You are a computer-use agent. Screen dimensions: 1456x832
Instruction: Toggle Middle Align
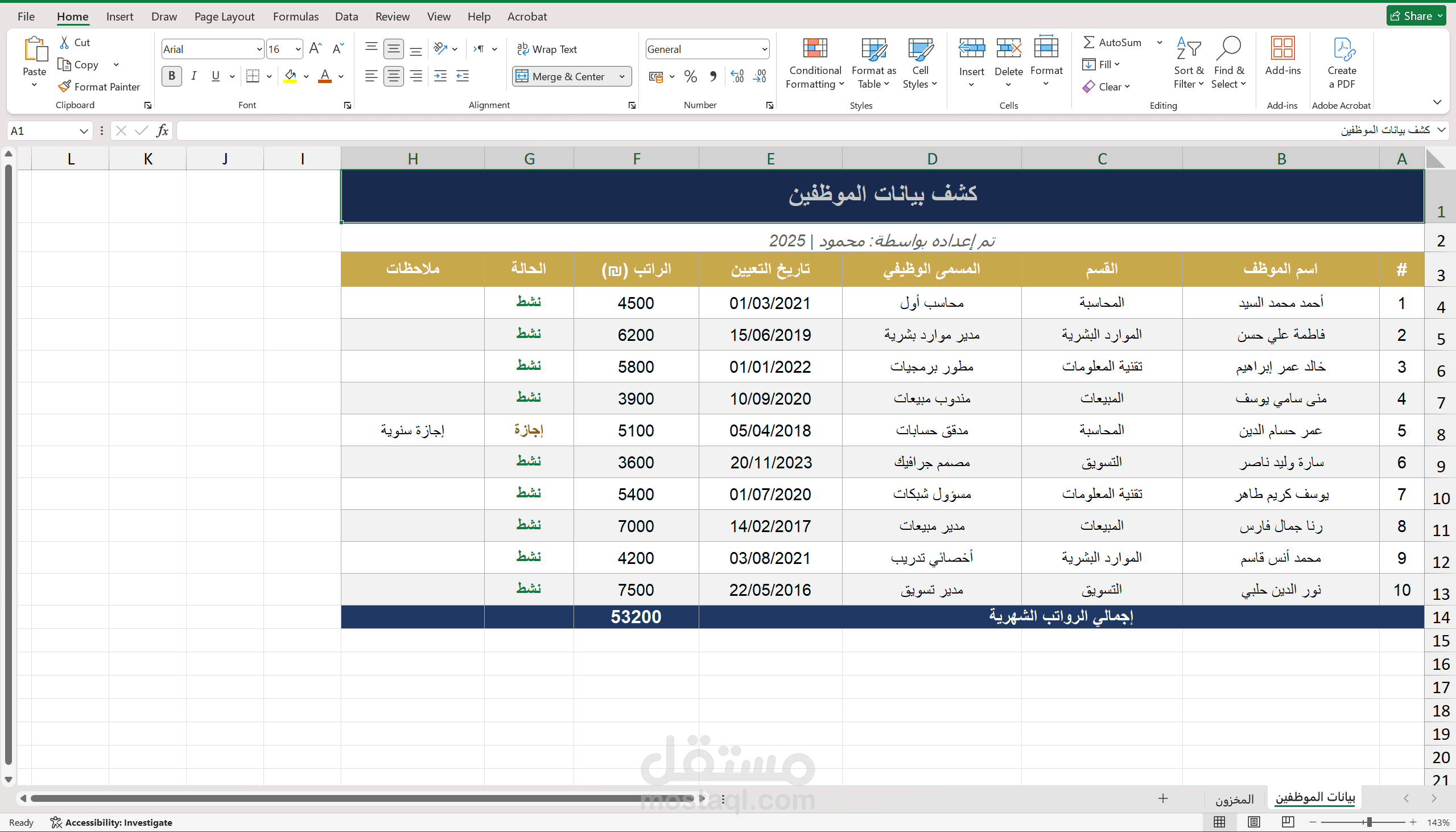[394, 48]
